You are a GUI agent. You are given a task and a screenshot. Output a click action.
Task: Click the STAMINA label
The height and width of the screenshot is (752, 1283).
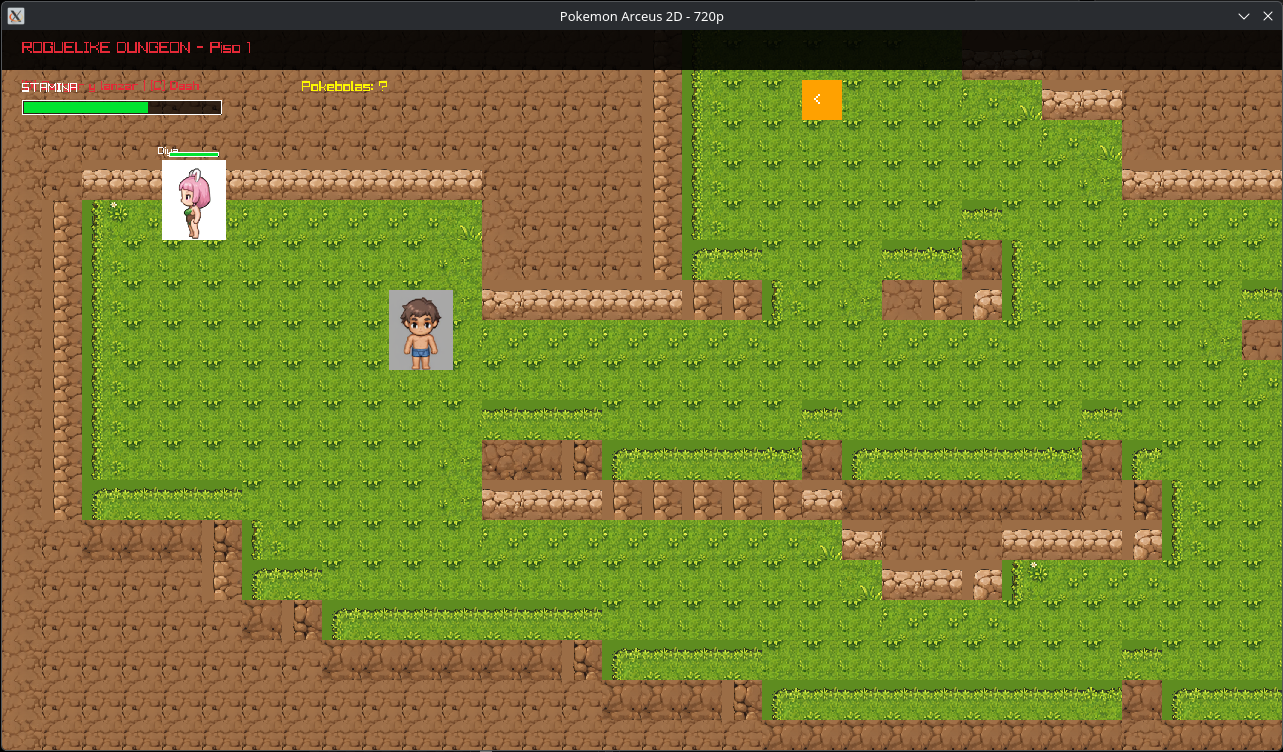(x=50, y=87)
